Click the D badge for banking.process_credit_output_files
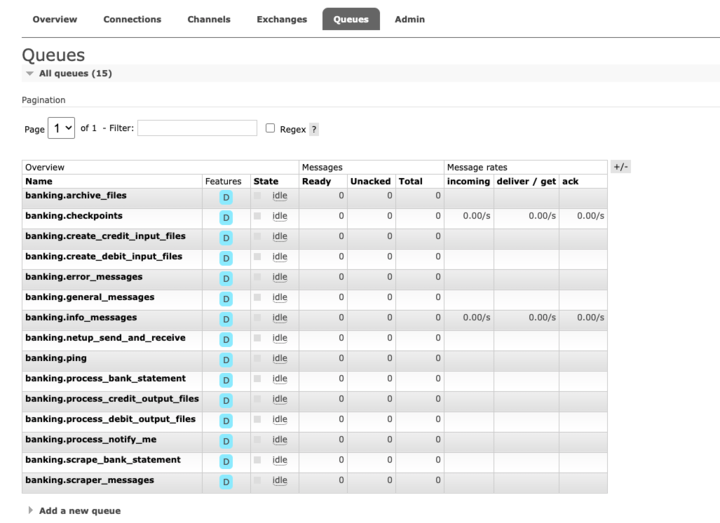 tap(226, 401)
